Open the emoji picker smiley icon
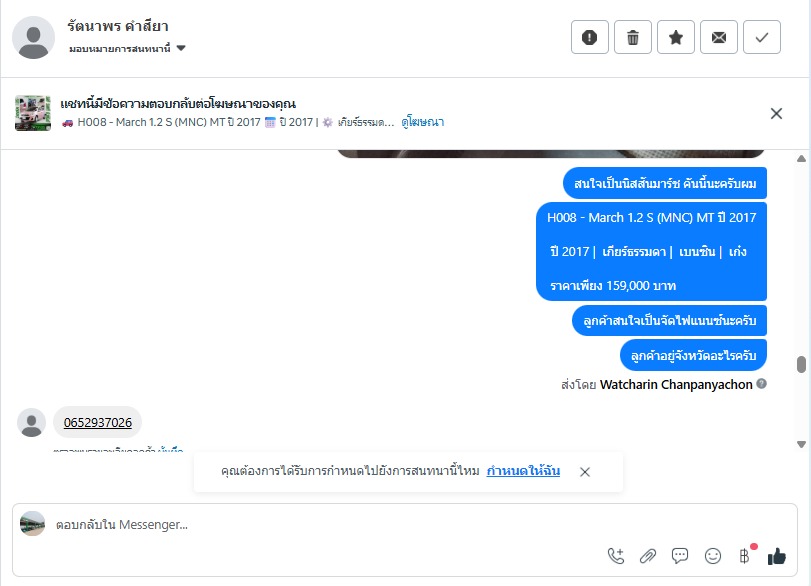Screen dimensions: 811x586 713,556
